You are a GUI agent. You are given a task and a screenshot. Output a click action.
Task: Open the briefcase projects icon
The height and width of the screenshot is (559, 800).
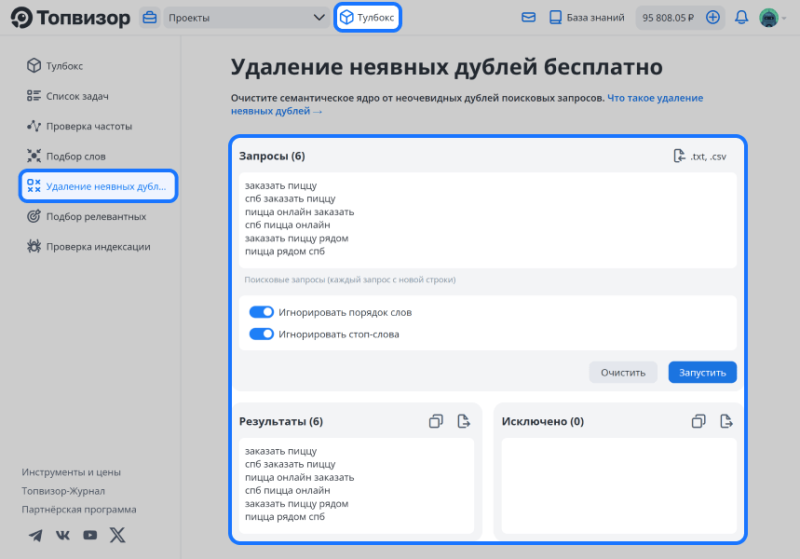[149, 17]
